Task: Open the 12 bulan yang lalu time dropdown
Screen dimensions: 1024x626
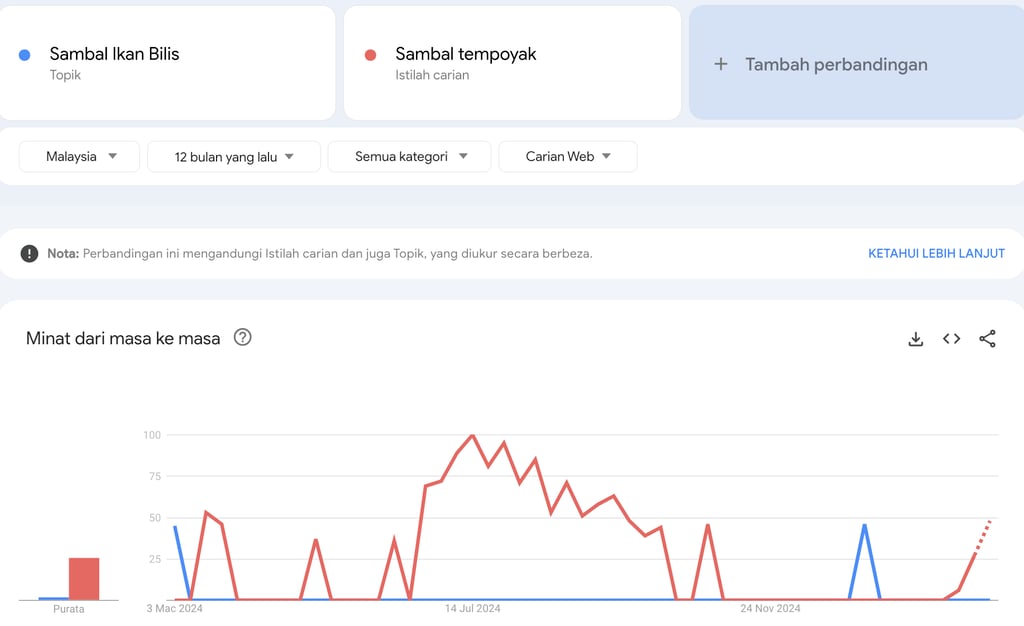Action: point(233,156)
